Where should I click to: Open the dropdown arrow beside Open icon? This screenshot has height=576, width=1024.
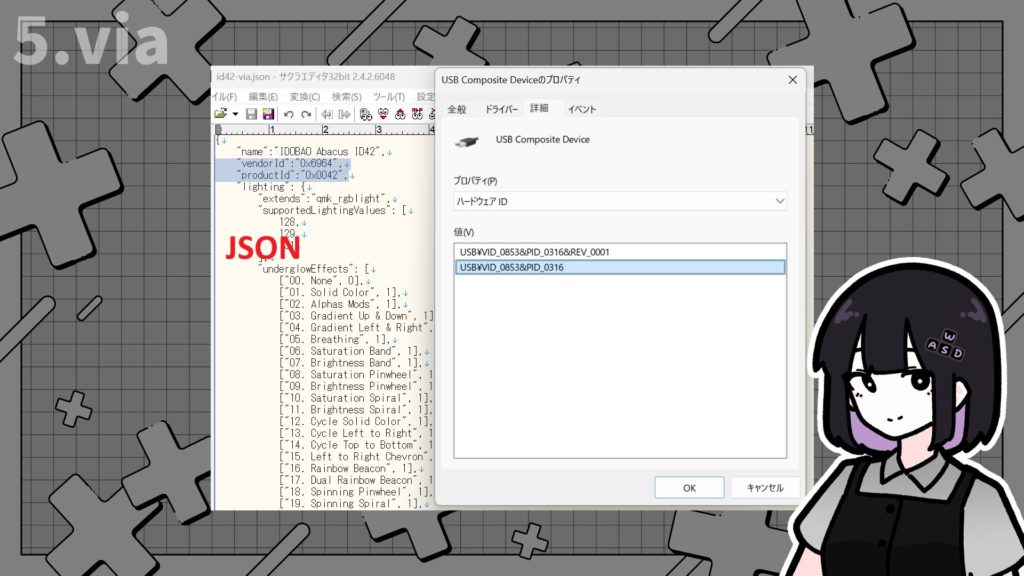(x=235, y=114)
